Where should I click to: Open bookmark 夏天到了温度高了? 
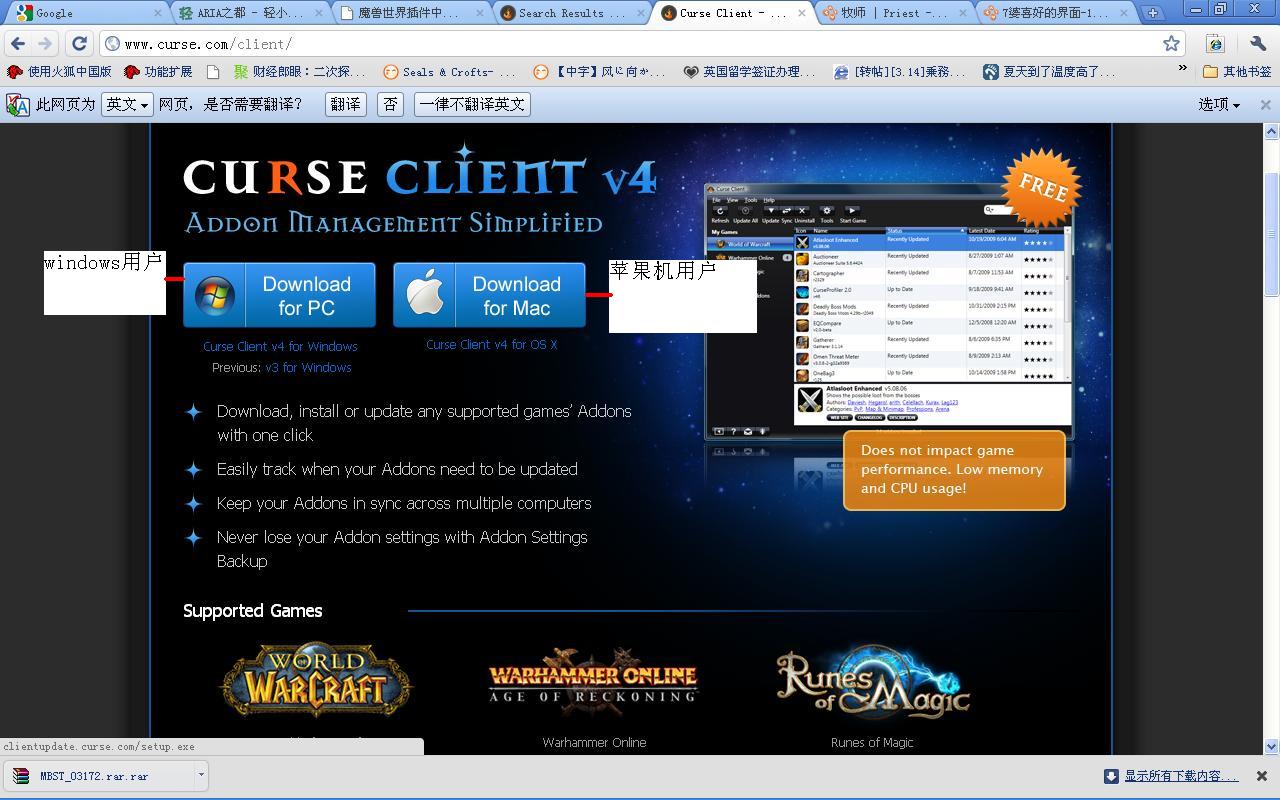click(x=1050, y=72)
